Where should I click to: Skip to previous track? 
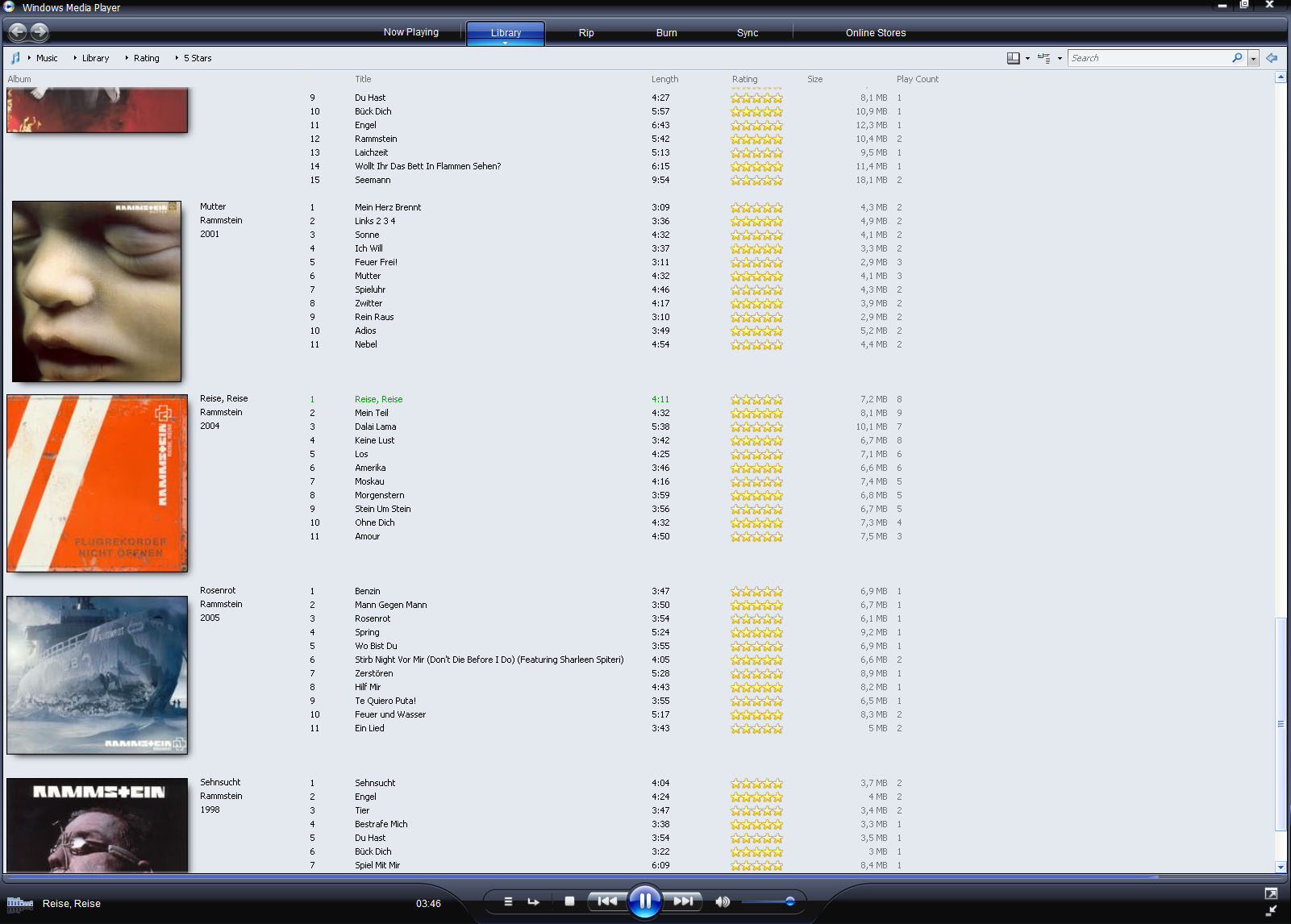pyautogui.click(x=607, y=901)
